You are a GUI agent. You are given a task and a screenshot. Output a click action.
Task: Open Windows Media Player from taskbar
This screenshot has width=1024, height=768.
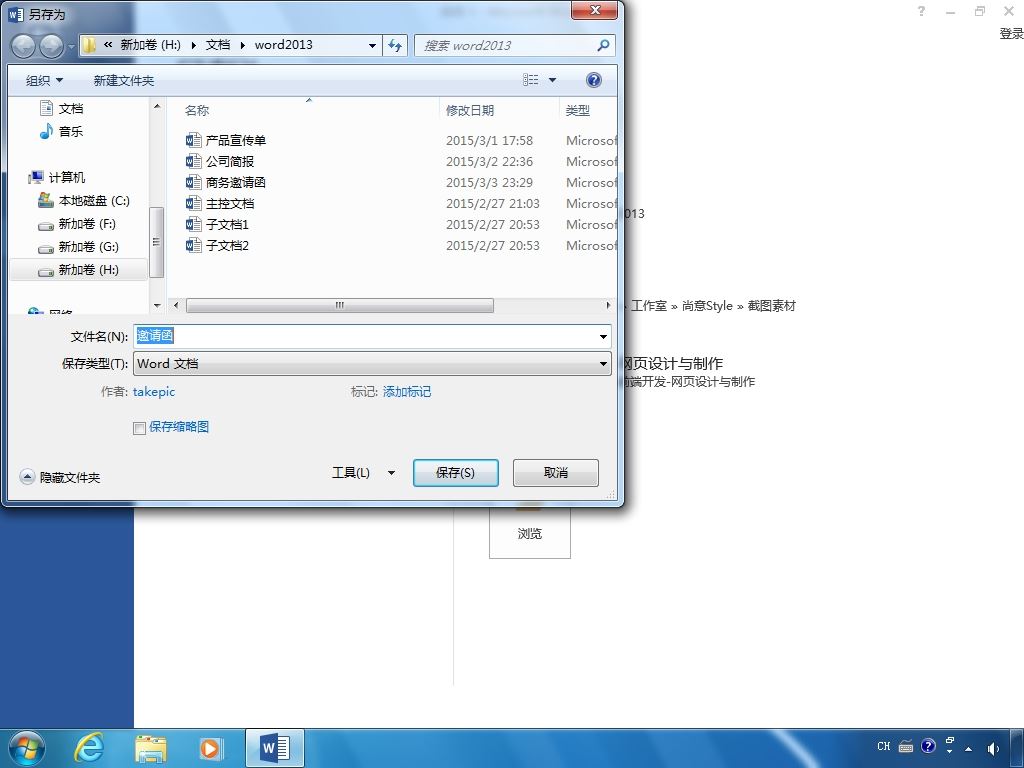point(211,748)
